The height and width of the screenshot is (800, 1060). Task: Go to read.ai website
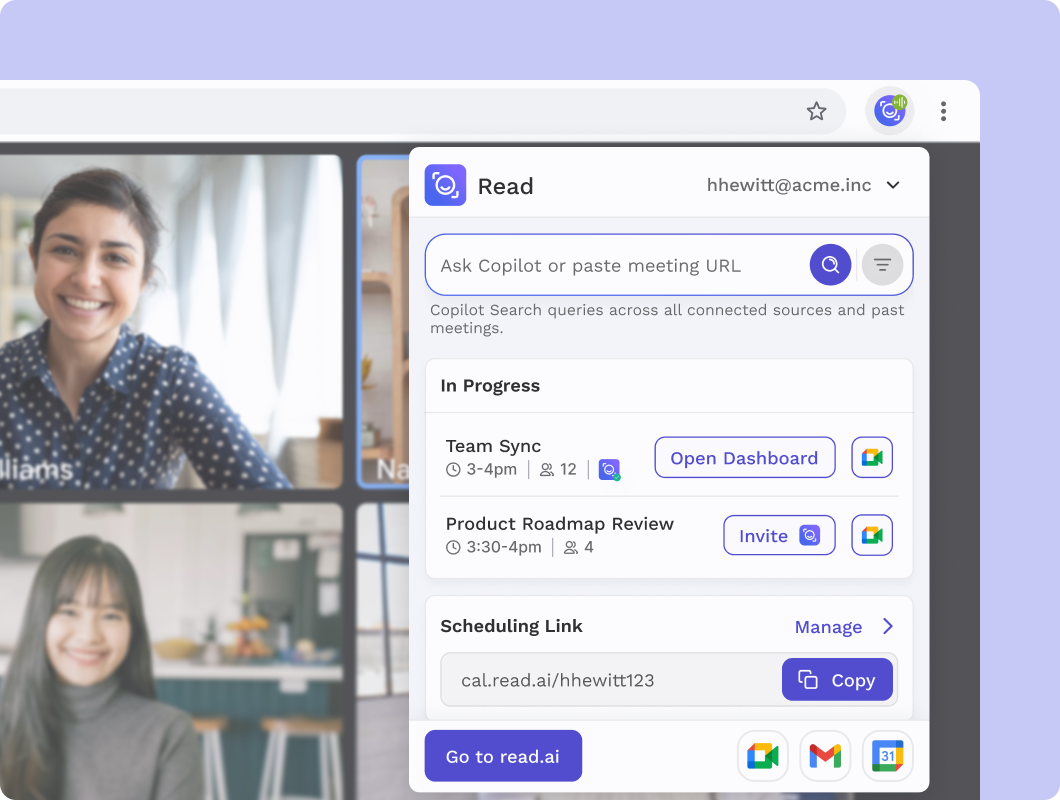503,756
